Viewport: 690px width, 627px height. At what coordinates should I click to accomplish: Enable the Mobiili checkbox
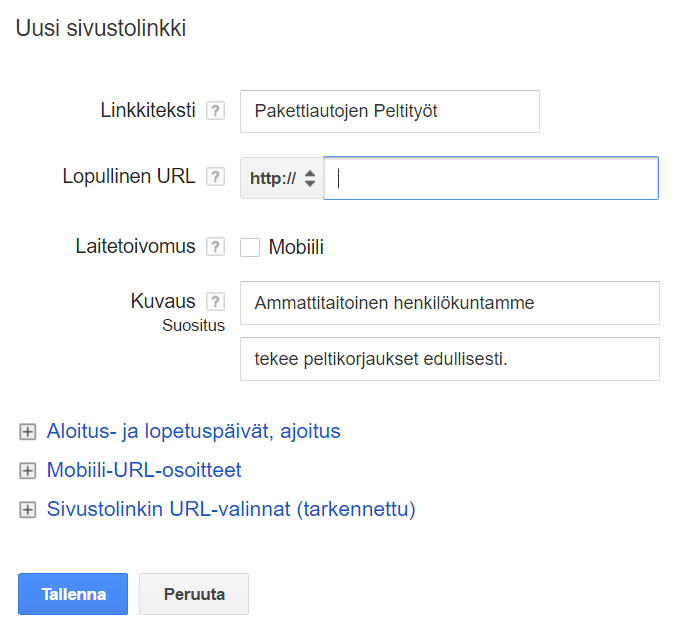tap(250, 247)
